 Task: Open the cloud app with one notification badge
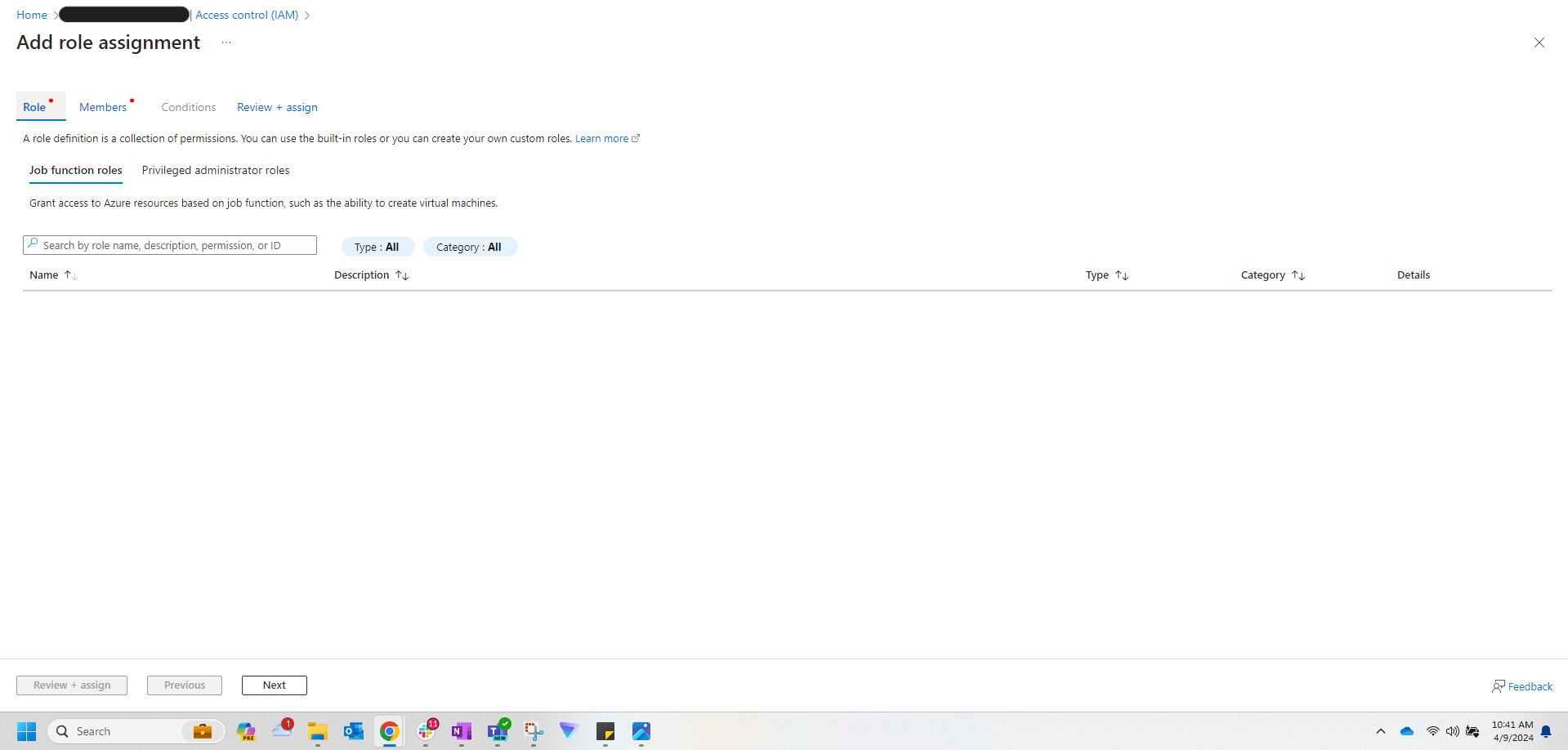(283, 729)
